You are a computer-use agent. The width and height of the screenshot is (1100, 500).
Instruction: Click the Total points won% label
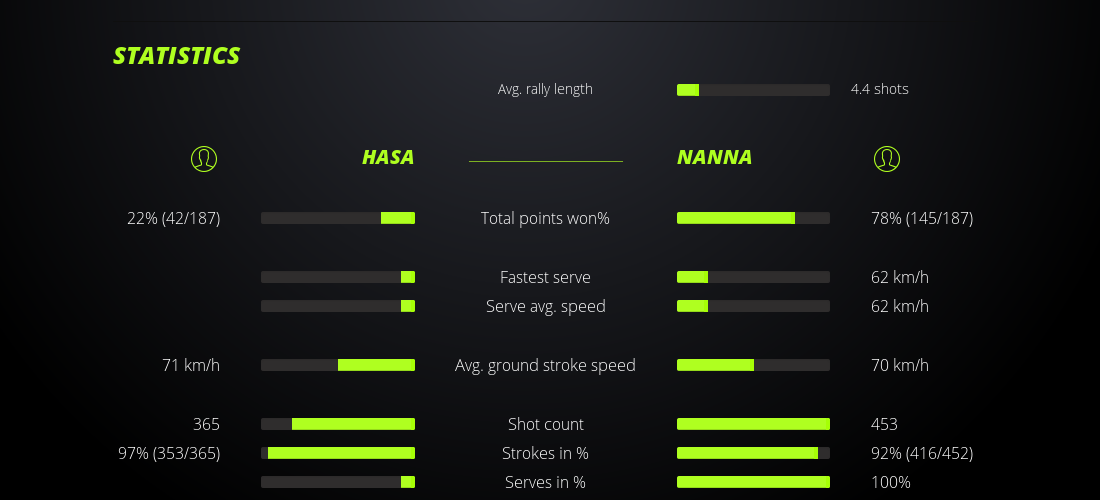pyautogui.click(x=545, y=218)
